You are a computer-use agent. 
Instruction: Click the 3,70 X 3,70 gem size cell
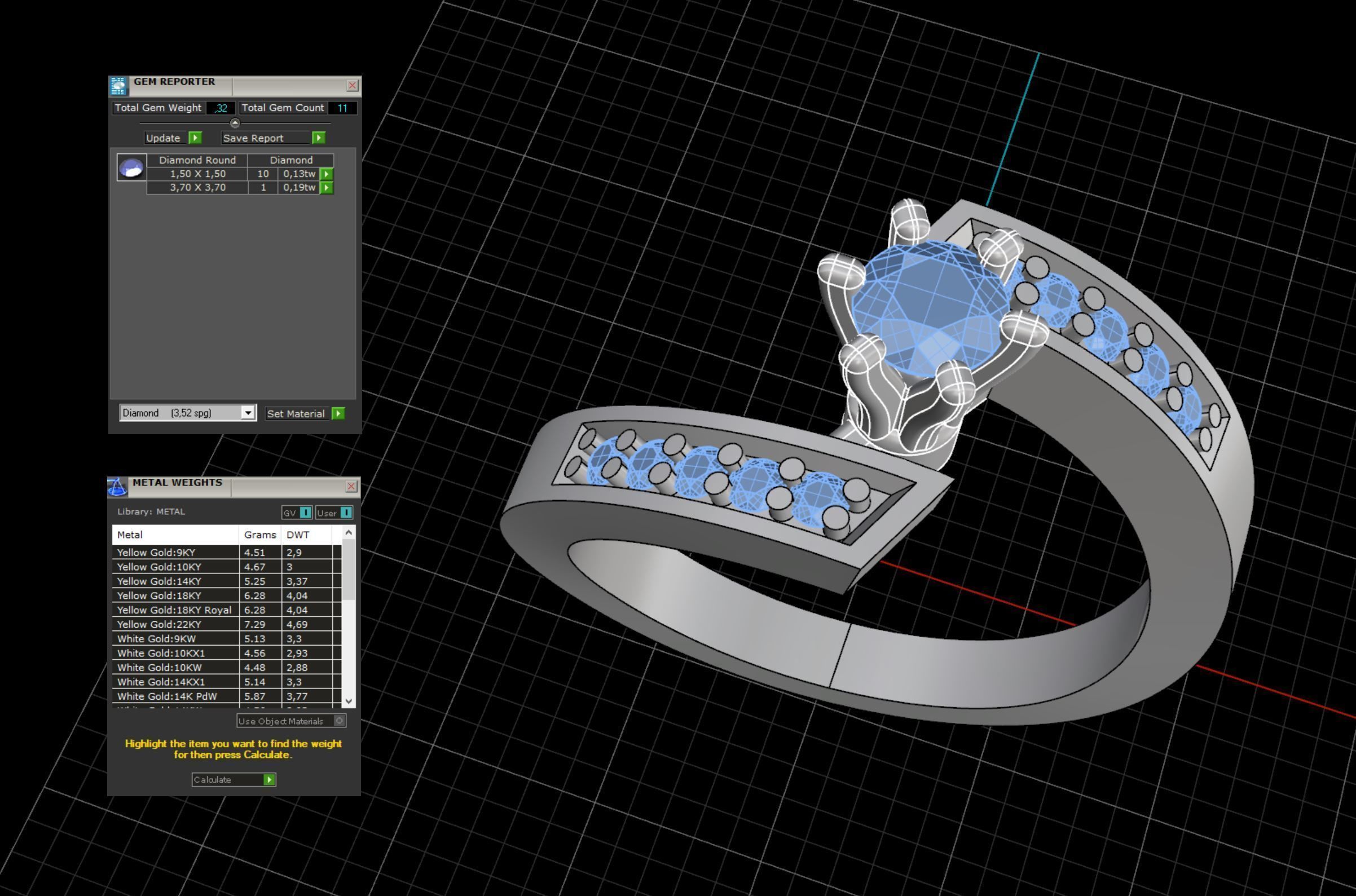pyautogui.click(x=197, y=187)
